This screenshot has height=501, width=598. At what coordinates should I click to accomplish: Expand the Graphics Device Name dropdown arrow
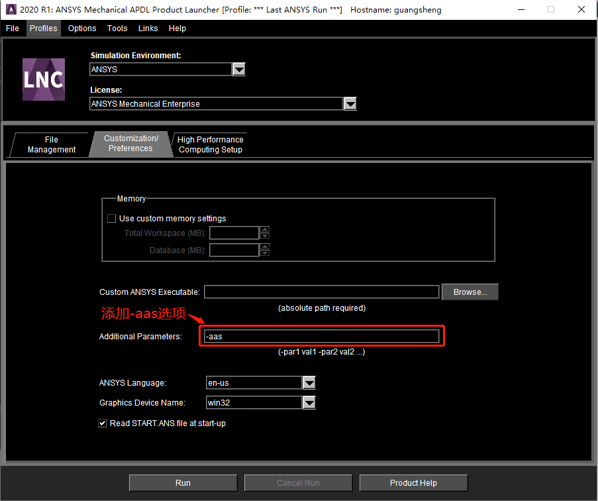click(x=309, y=402)
